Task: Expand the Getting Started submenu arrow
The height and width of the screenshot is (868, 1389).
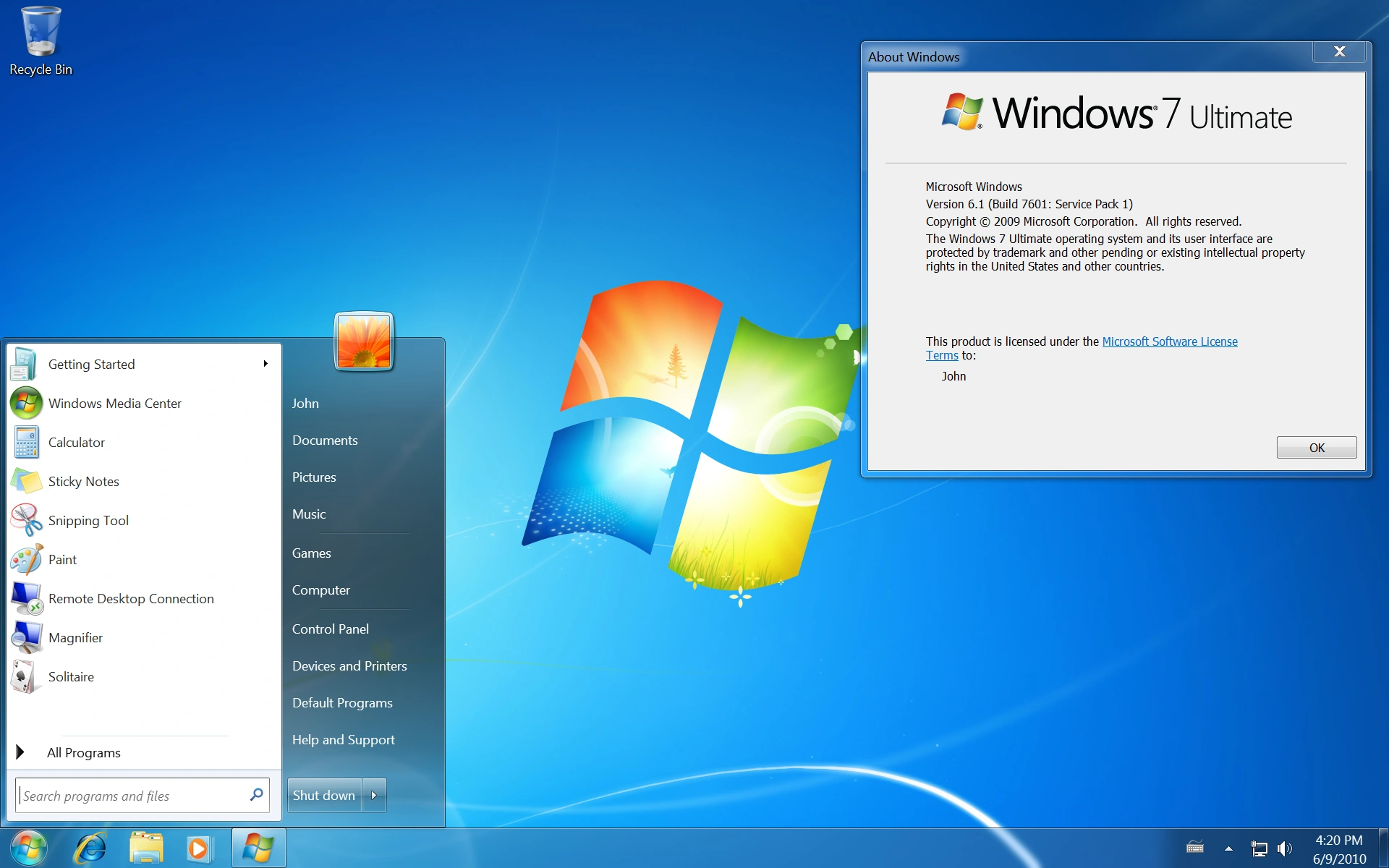Action: point(266,364)
